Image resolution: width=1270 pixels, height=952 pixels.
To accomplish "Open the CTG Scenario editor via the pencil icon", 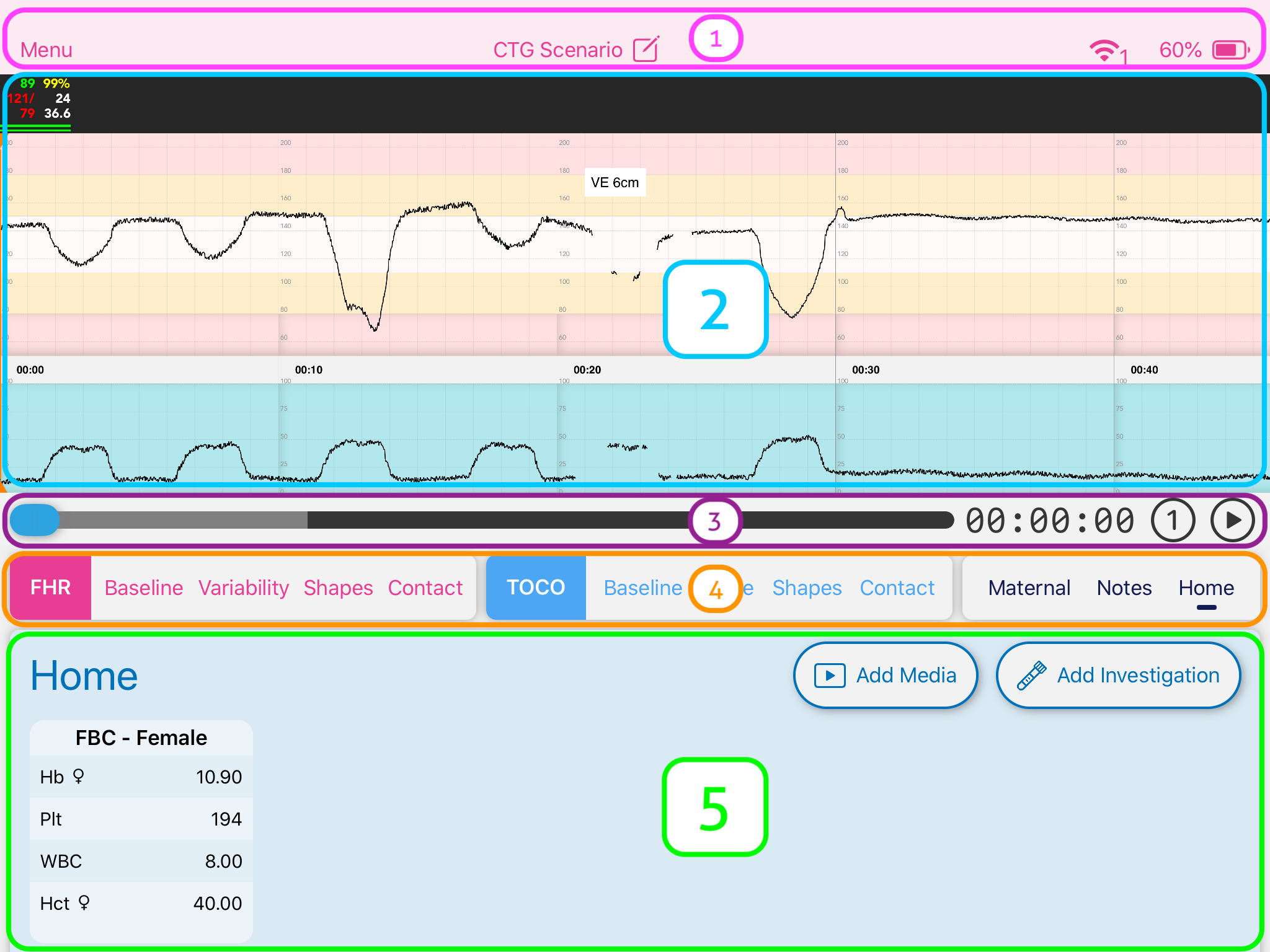I will tap(646, 49).
